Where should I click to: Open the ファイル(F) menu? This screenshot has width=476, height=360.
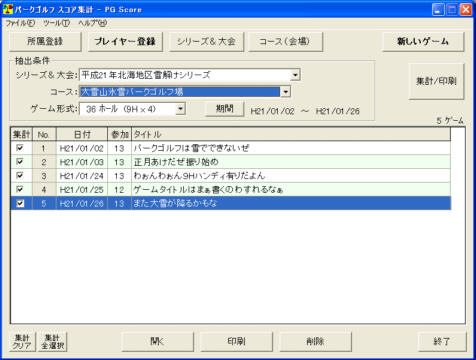point(20,23)
